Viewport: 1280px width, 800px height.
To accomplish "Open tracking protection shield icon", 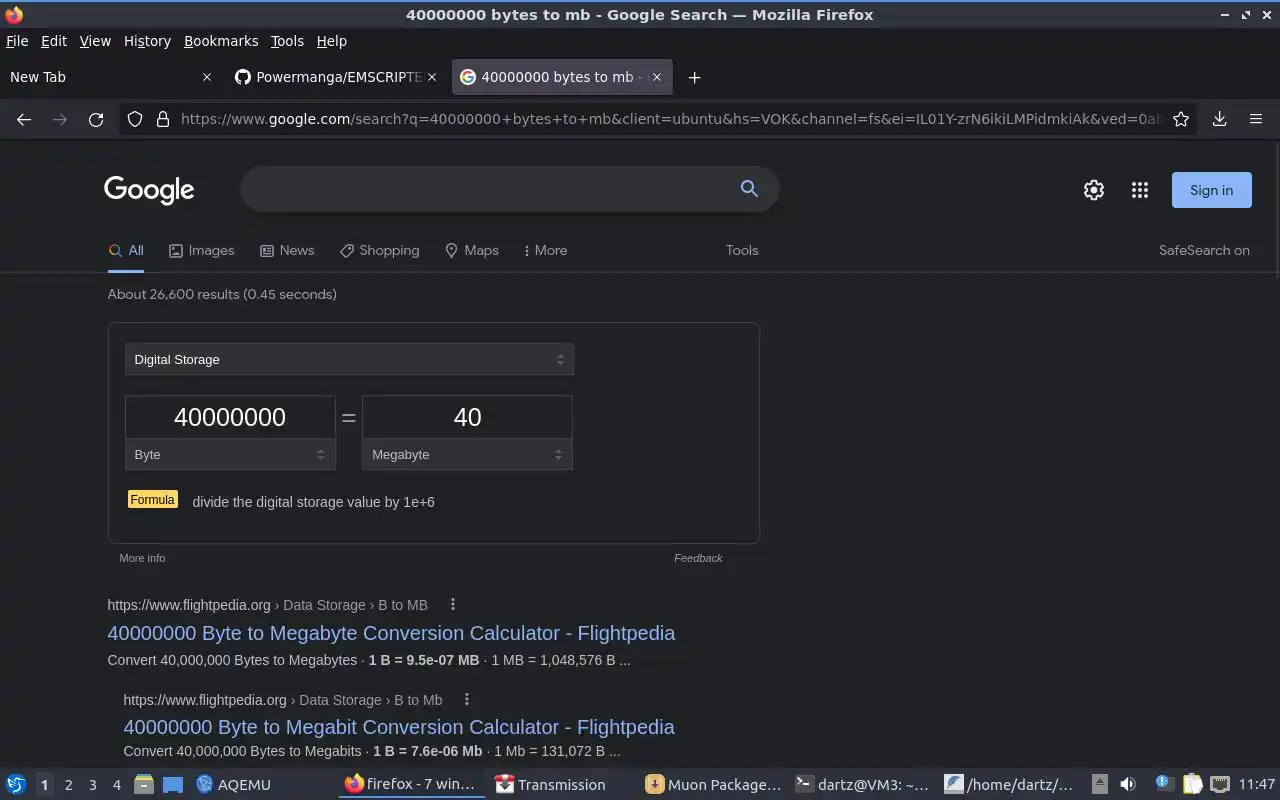I will (x=135, y=119).
